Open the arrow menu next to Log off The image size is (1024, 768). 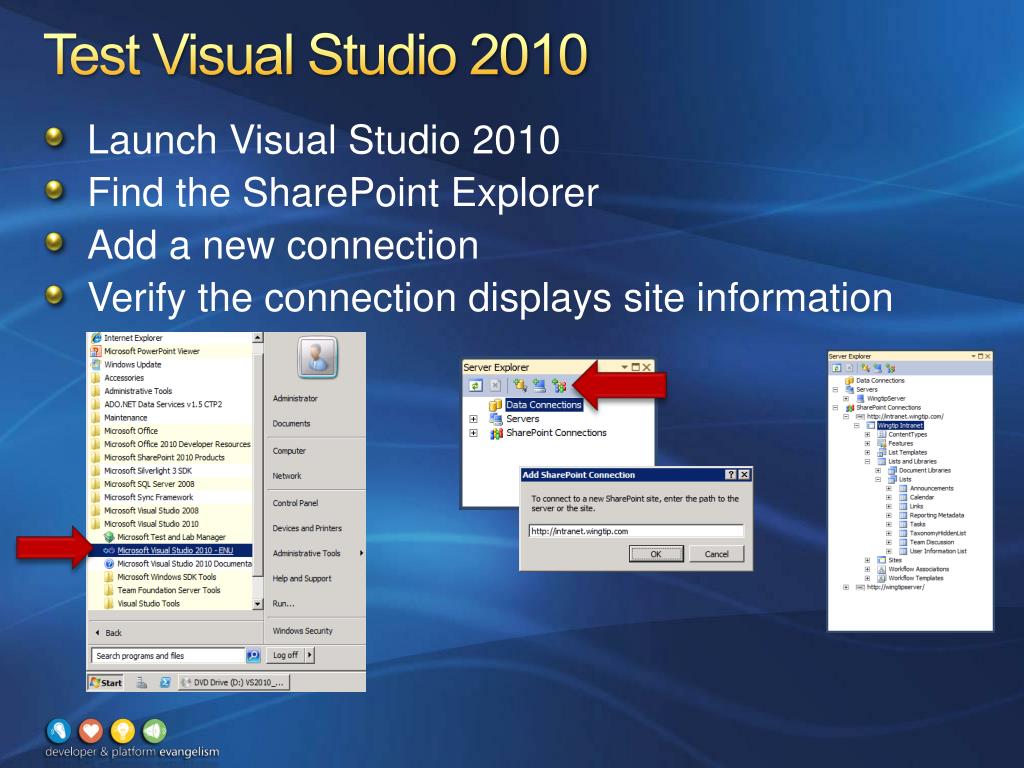(x=310, y=655)
